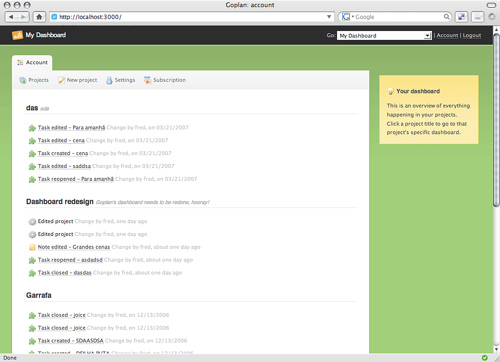The height and width of the screenshot is (362, 500).
Task: Click the Logout link
Action: [472, 35]
